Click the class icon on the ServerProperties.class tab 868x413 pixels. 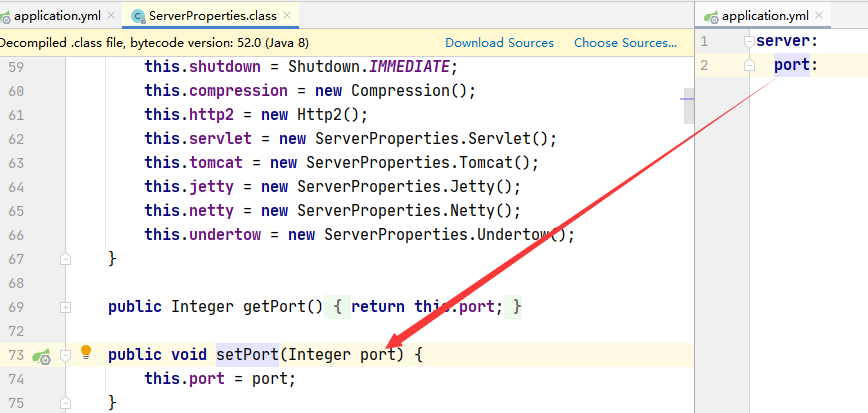[x=137, y=17]
